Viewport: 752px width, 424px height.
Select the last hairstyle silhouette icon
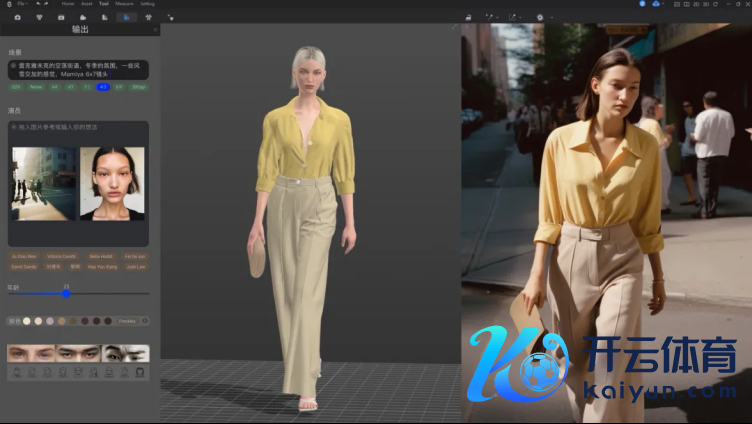coord(140,372)
